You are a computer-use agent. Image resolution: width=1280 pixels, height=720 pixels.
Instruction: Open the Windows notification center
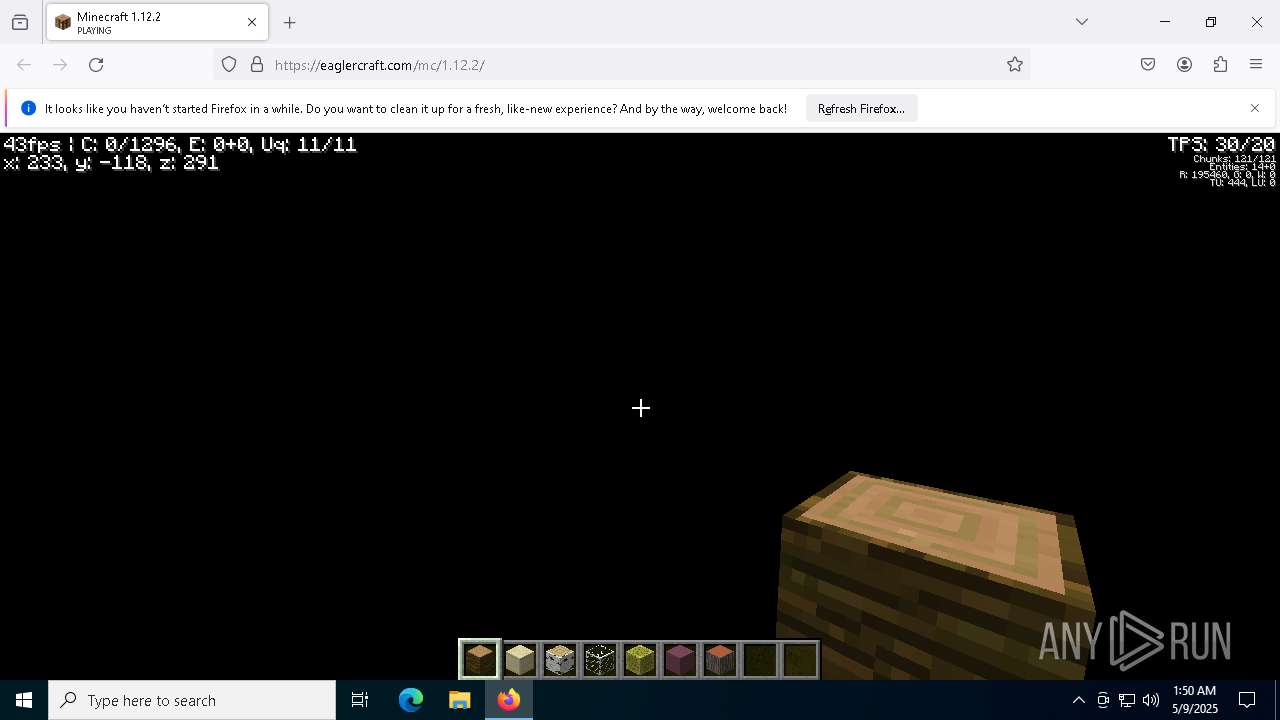coord(1247,700)
